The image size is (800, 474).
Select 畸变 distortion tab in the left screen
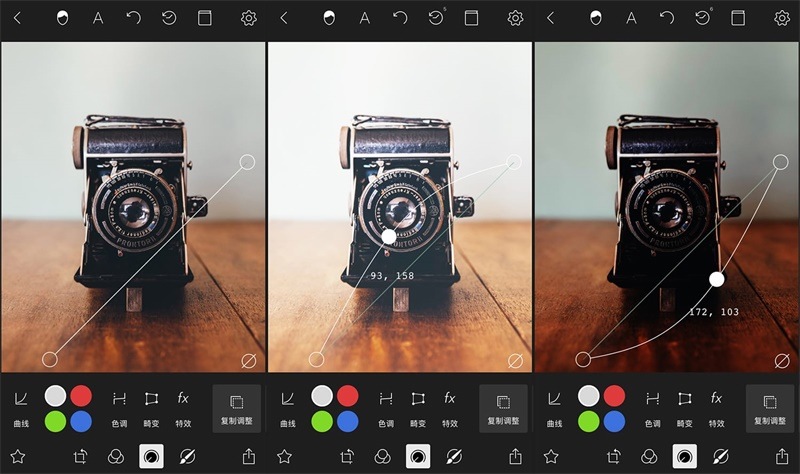point(152,408)
